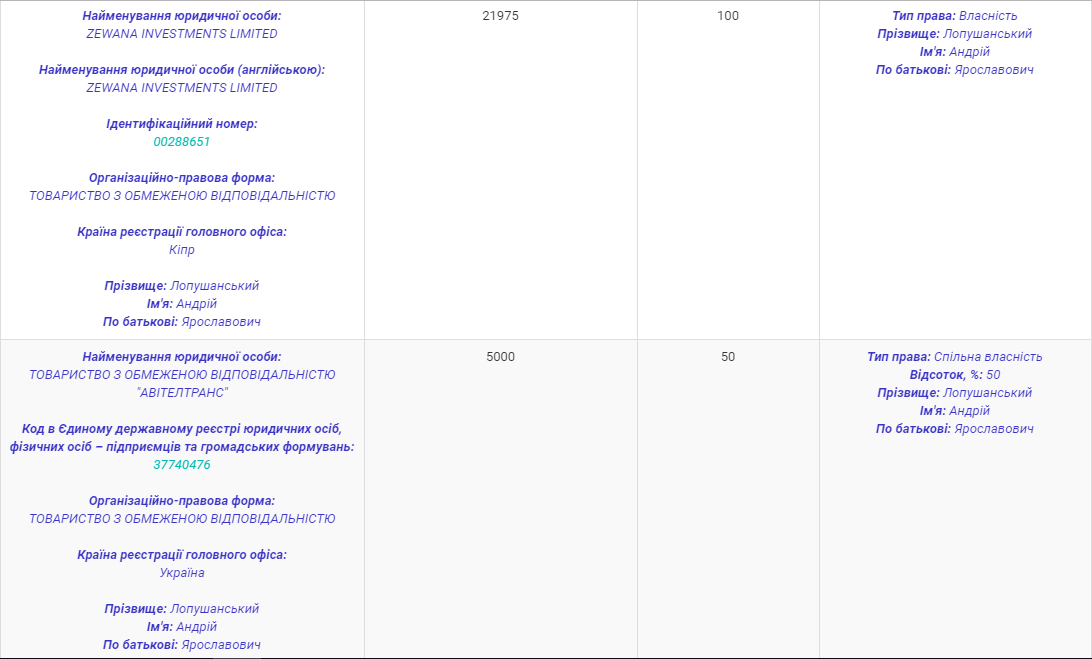
Task: Select the 21975 value cell
Action: click(500, 16)
